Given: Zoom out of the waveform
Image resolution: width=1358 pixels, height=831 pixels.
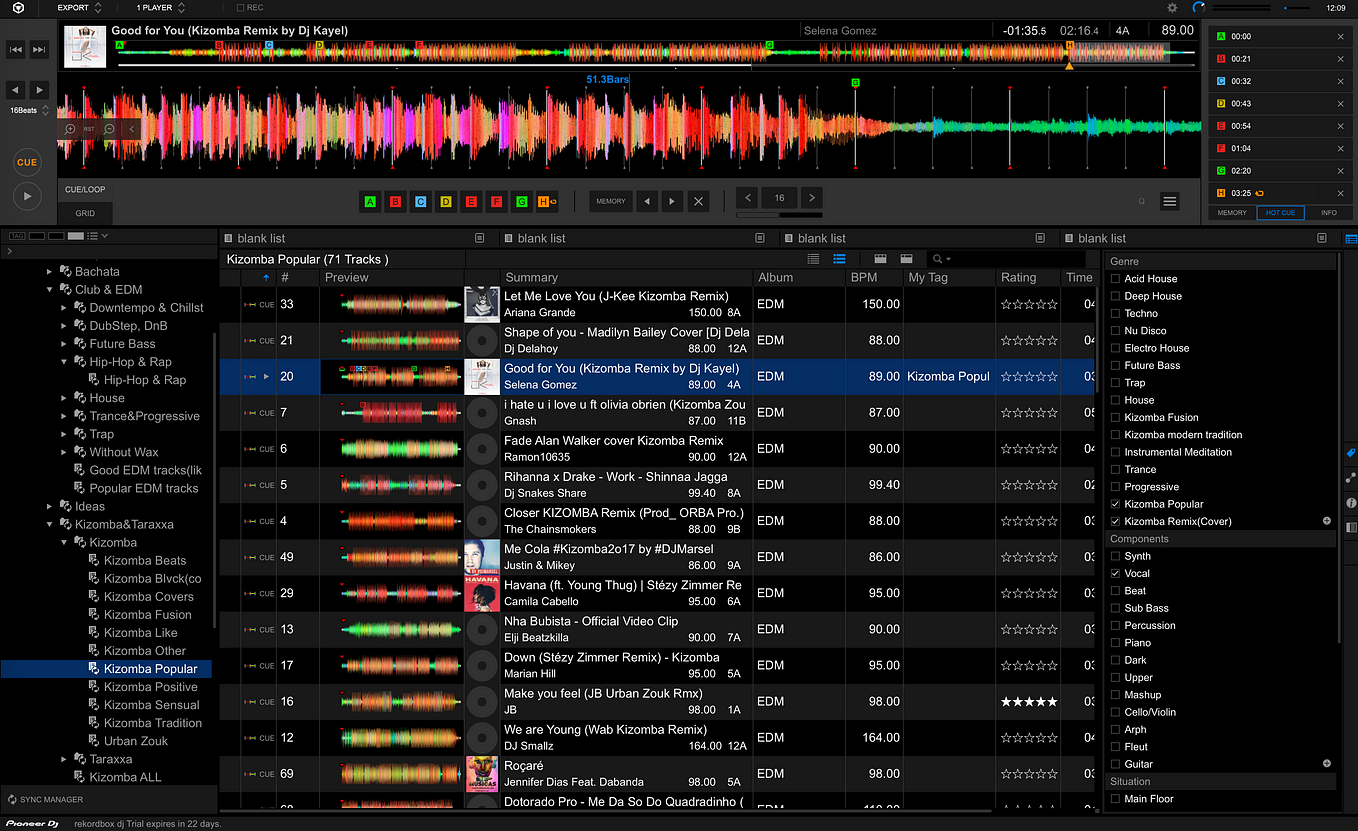Looking at the screenshot, I should [x=109, y=129].
